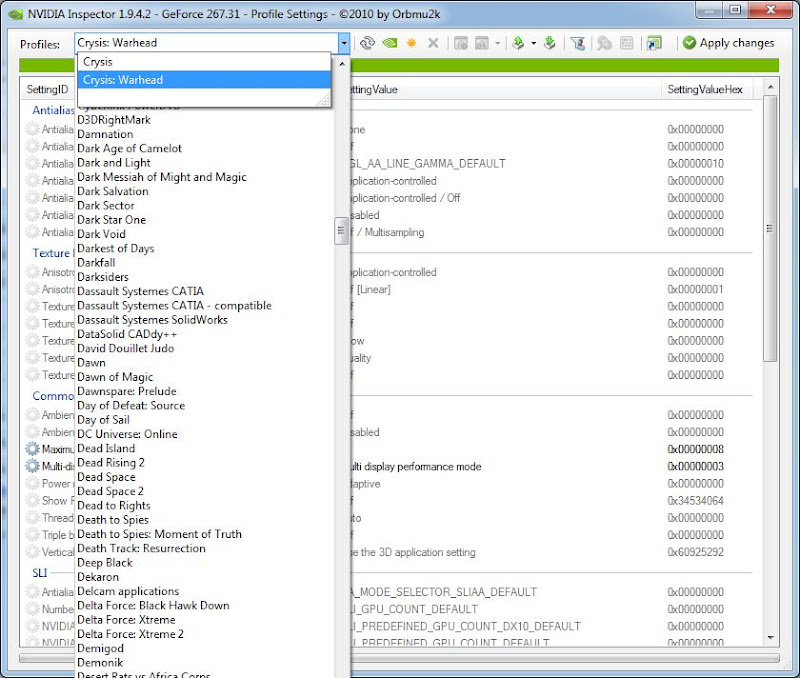Click the gear icon on the Power row
Screen dimensions: 800x678
[32, 483]
